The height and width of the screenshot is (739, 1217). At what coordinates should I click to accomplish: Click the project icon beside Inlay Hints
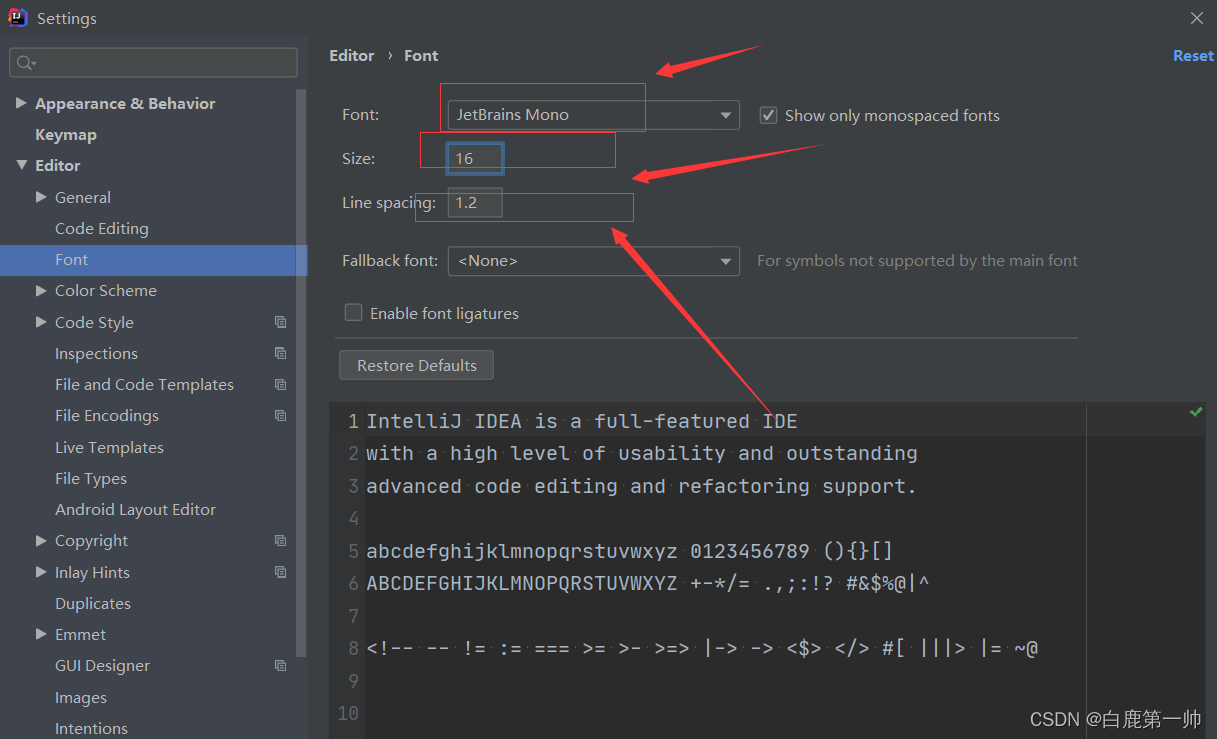pos(280,572)
